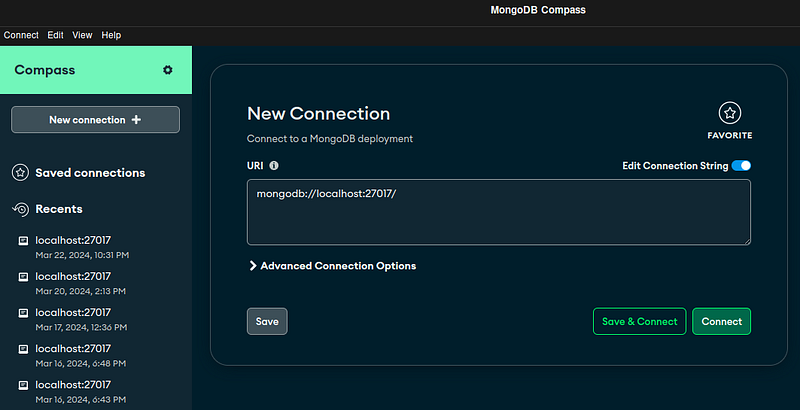Image resolution: width=800 pixels, height=410 pixels.
Task: Expand Advanced Connection Options
Action: click(332, 266)
